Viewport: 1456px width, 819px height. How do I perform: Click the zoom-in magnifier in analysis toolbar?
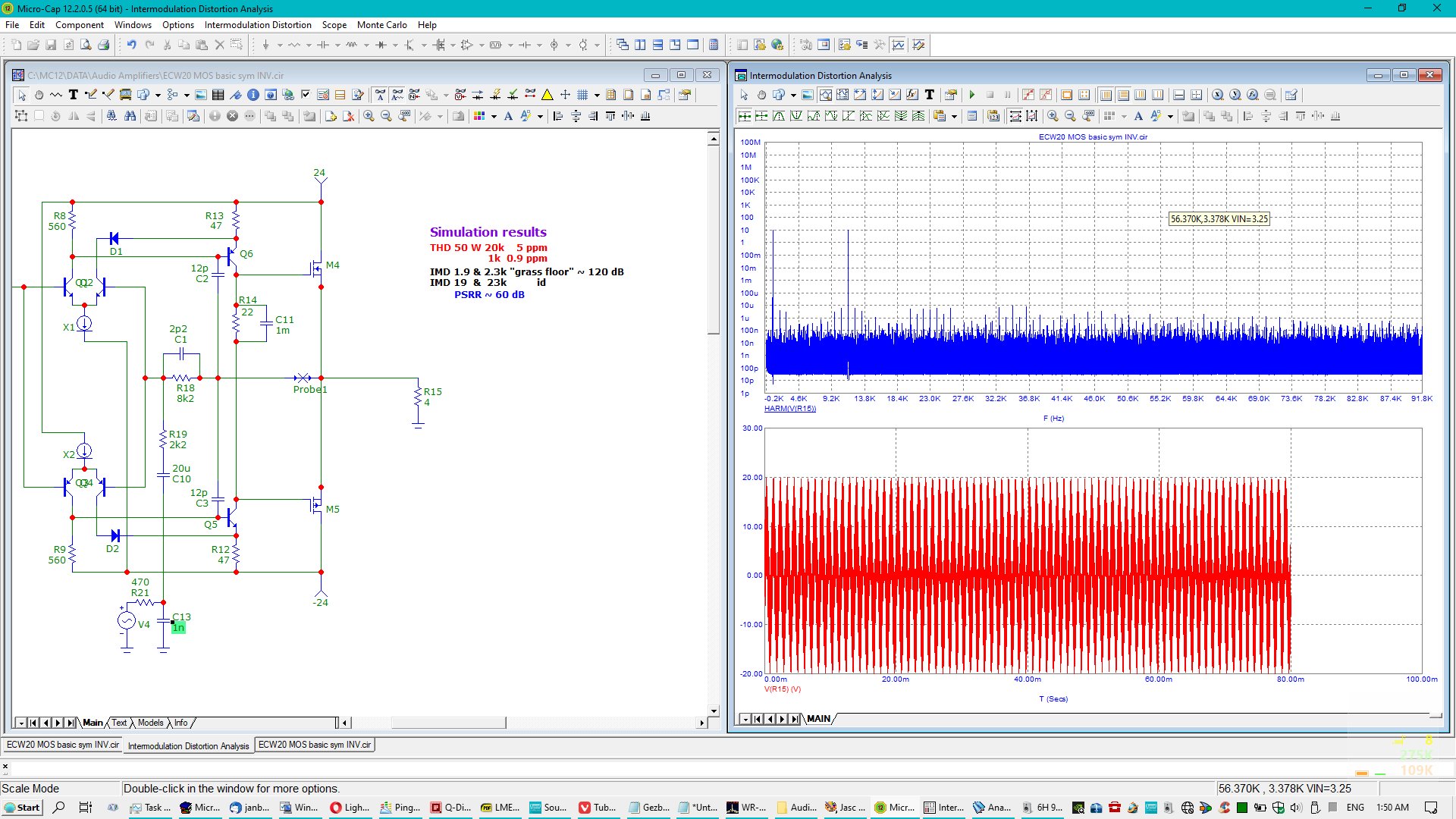pyautogui.click(x=1053, y=116)
